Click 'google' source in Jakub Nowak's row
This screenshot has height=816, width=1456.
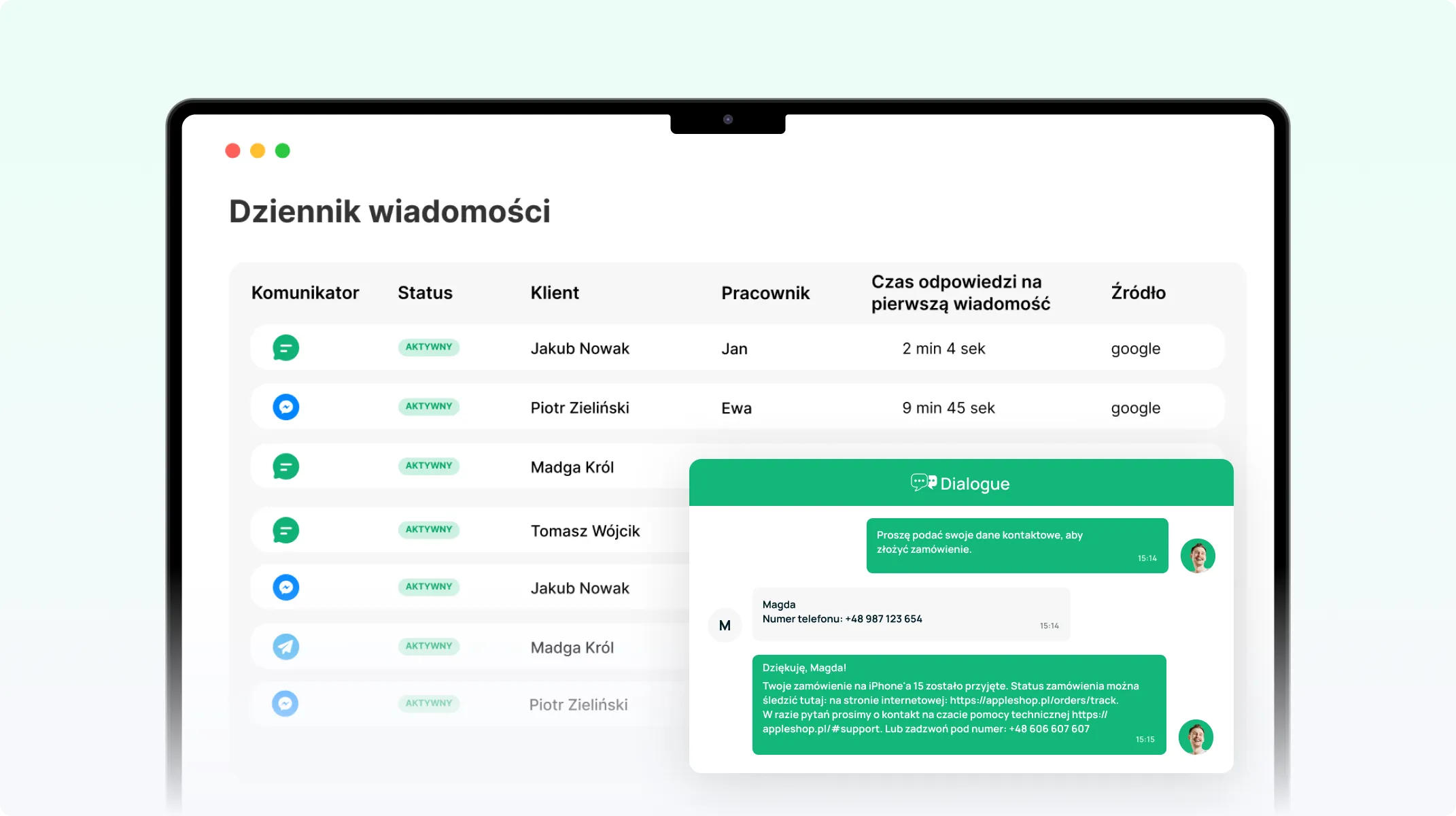[x=1135, y=348]
